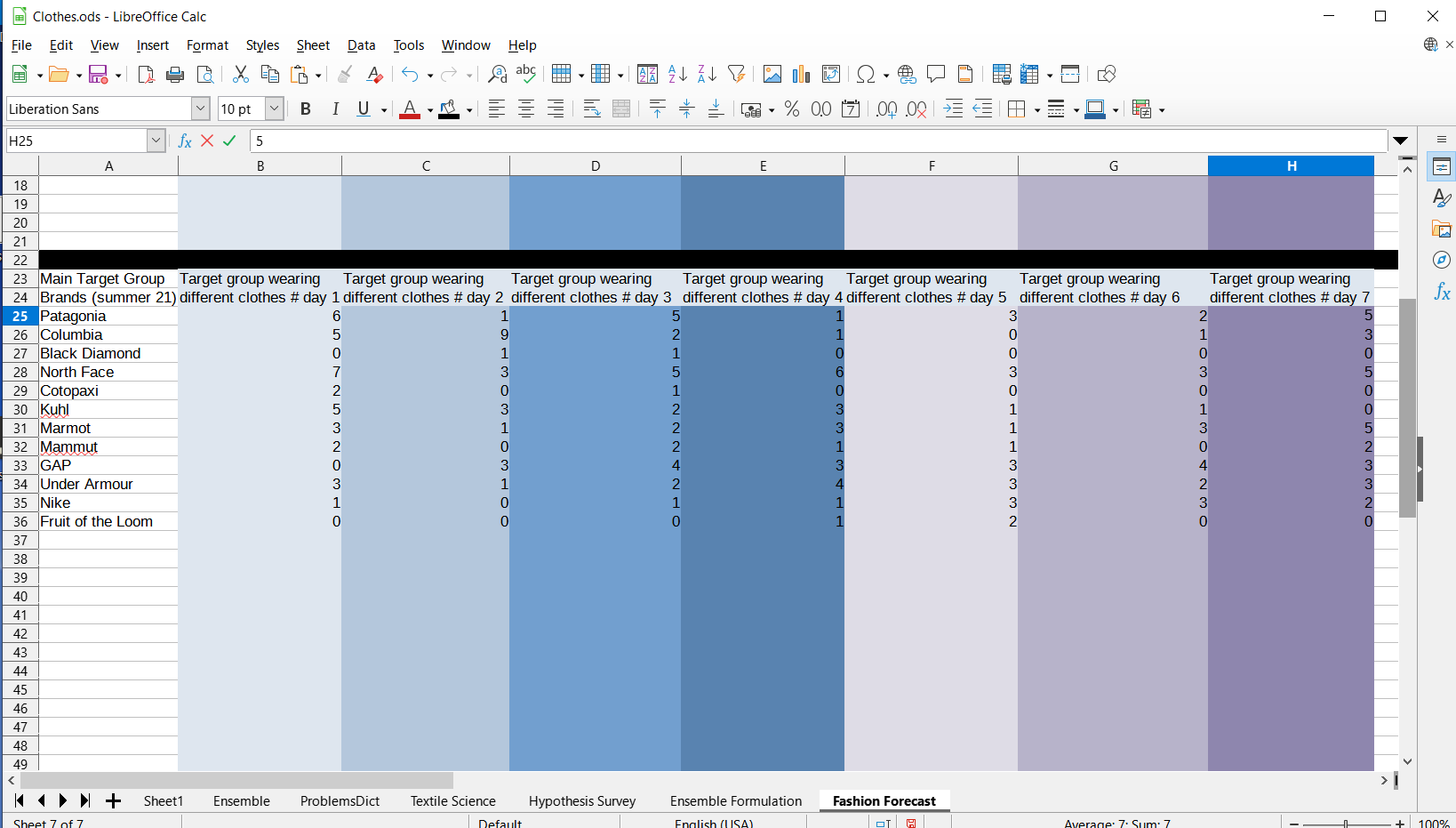Expand the formula bar

(1401, 141)
